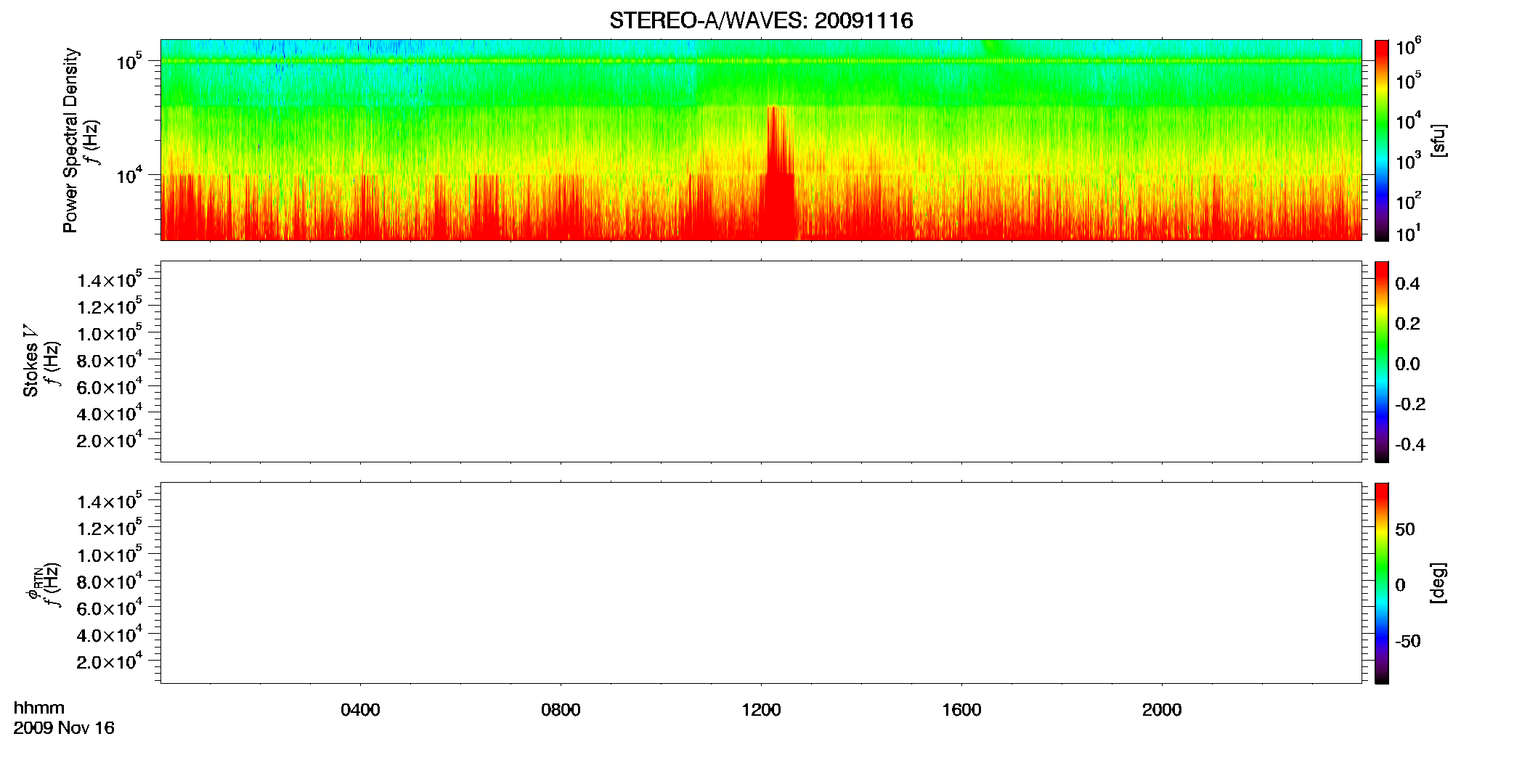
Task: Click the Stokes V axis label
Action: 30,362
